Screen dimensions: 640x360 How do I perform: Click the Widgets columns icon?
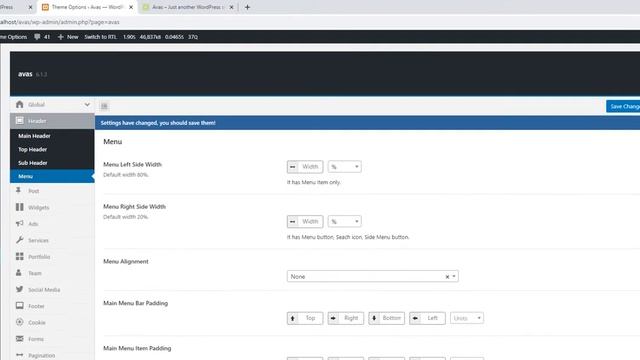[x=19, y=207]
